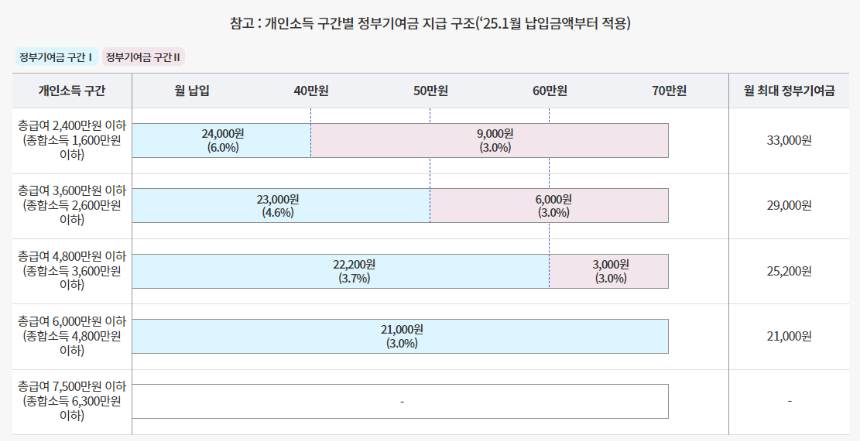This screenshot has height=441, width=860.
Task: Click the '40만원' header label
Action: pyautogui.click(x=311, y=91)
